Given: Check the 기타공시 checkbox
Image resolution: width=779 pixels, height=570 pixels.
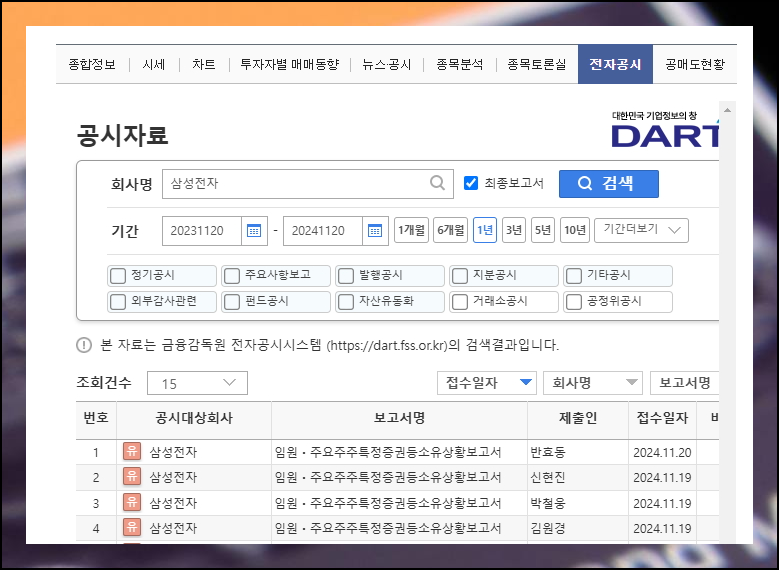Looking at the screenshot, I should [x=574, y=276].
